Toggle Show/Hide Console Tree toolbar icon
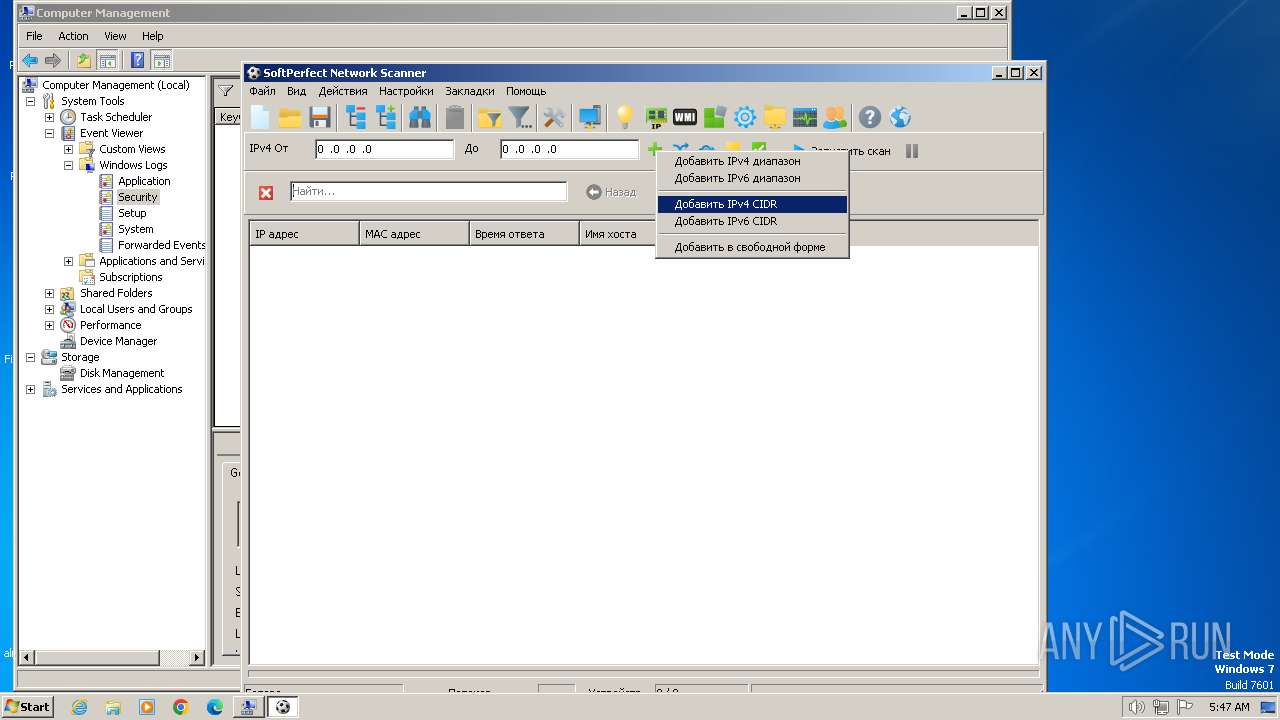The image size is (1280, 720). click(x=108, y=60)
